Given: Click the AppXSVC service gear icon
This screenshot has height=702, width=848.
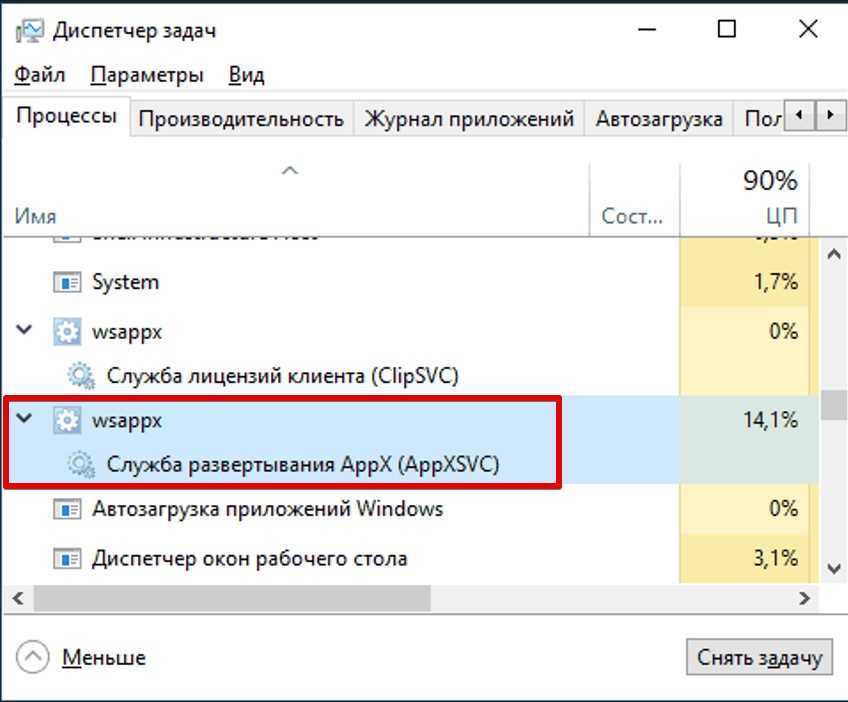Looking at the screenshot, I should point(81,464).
